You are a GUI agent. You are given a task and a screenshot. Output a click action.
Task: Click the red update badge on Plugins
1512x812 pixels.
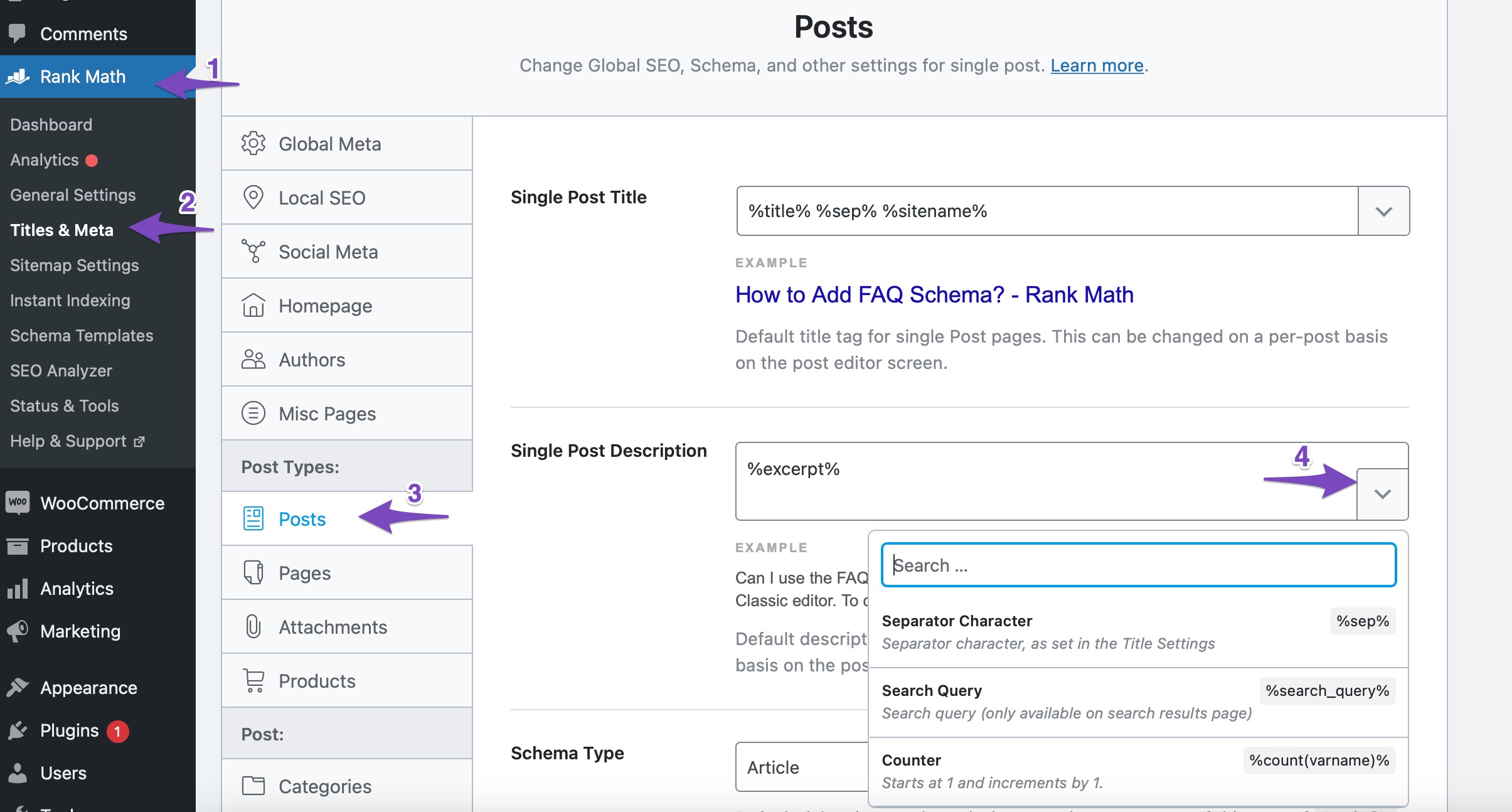tap(117, 731)
